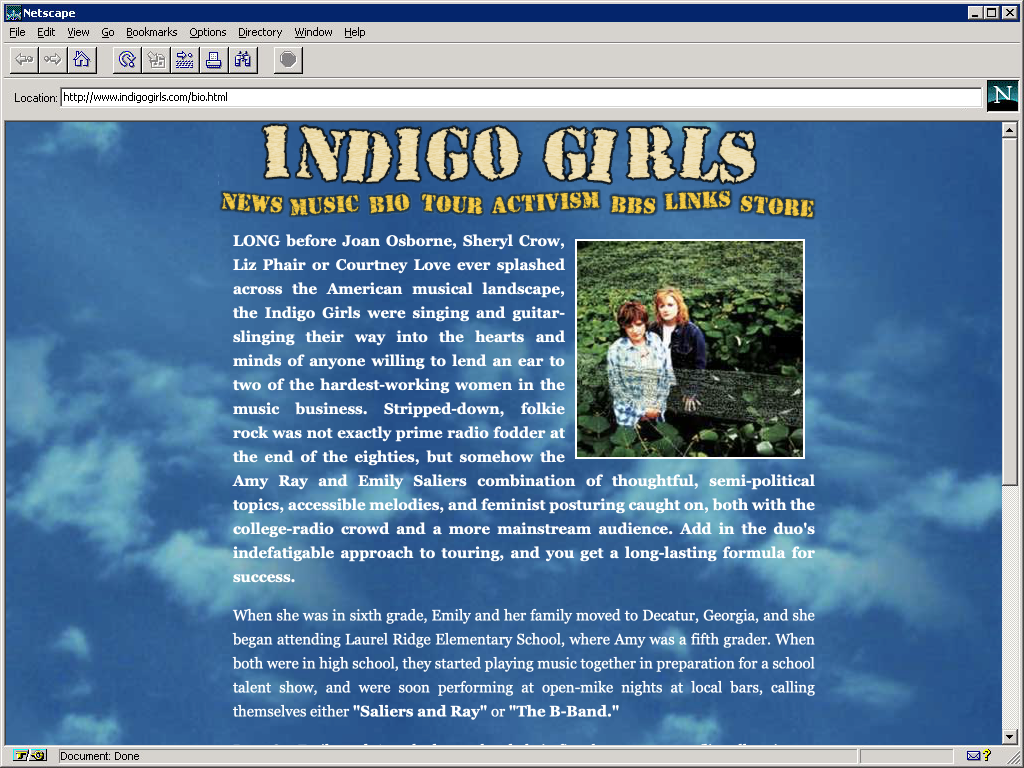Click the Load Images toolbar icon
This screenshot has height=768, width=1024.
(x=154, y=59)
